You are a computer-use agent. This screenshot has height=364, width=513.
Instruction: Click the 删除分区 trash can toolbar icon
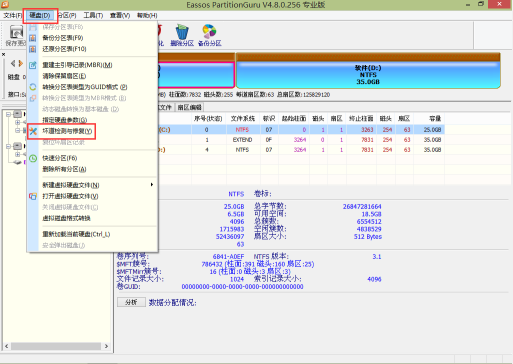[182, 32]
